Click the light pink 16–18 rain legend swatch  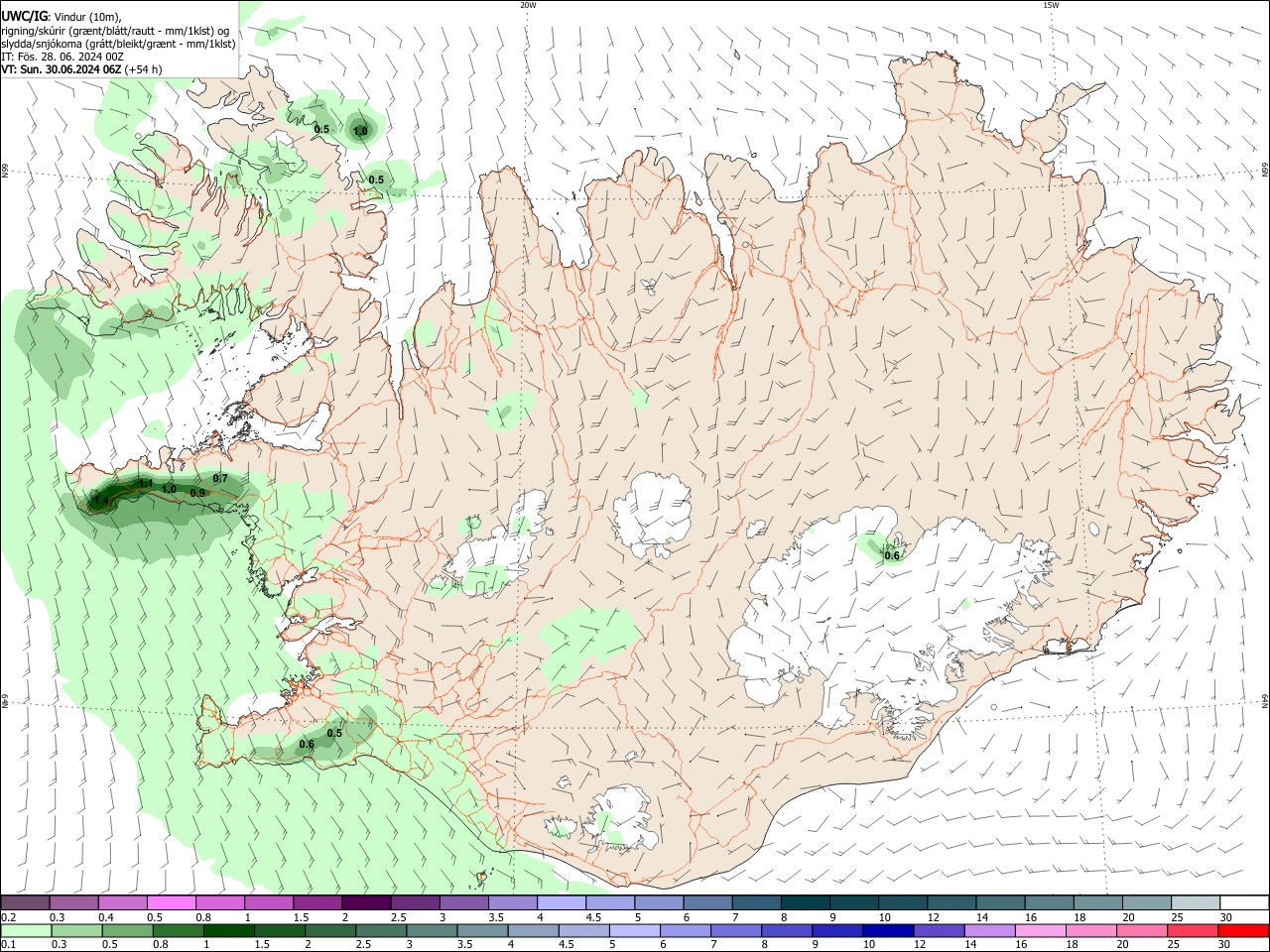pyautogui.click(x=1041, y=931)
